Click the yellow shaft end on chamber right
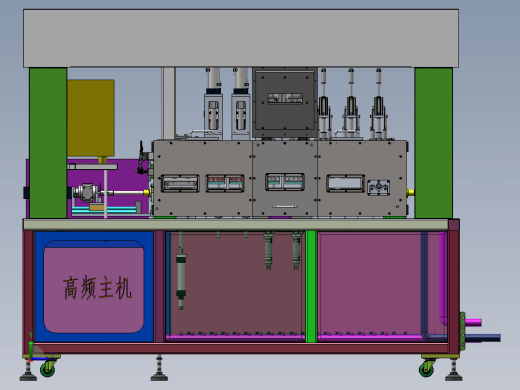This screenshot has width=520, height=390. click(x=411, y=192)
